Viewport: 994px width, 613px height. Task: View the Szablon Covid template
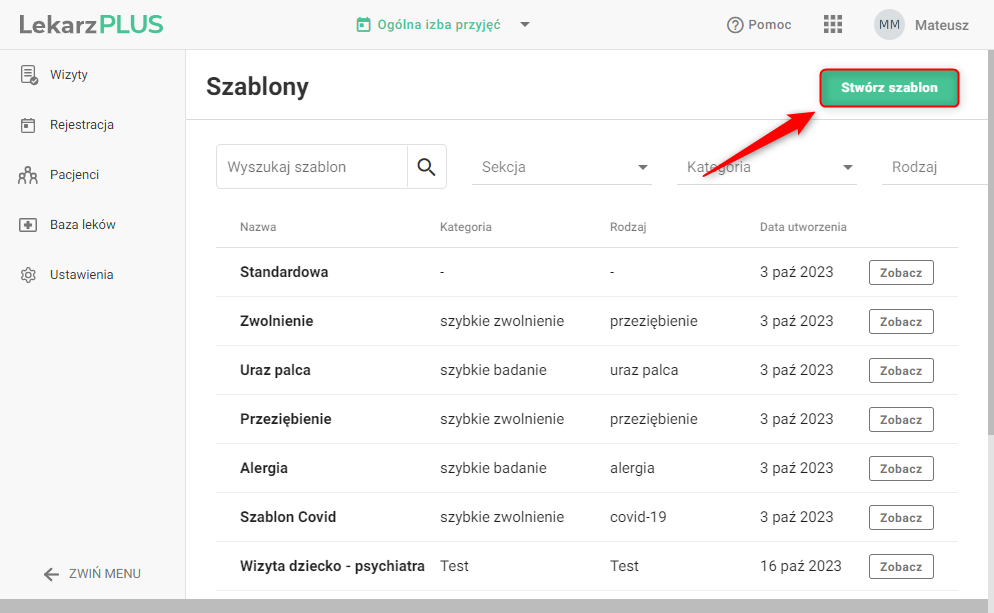point(901,517)
